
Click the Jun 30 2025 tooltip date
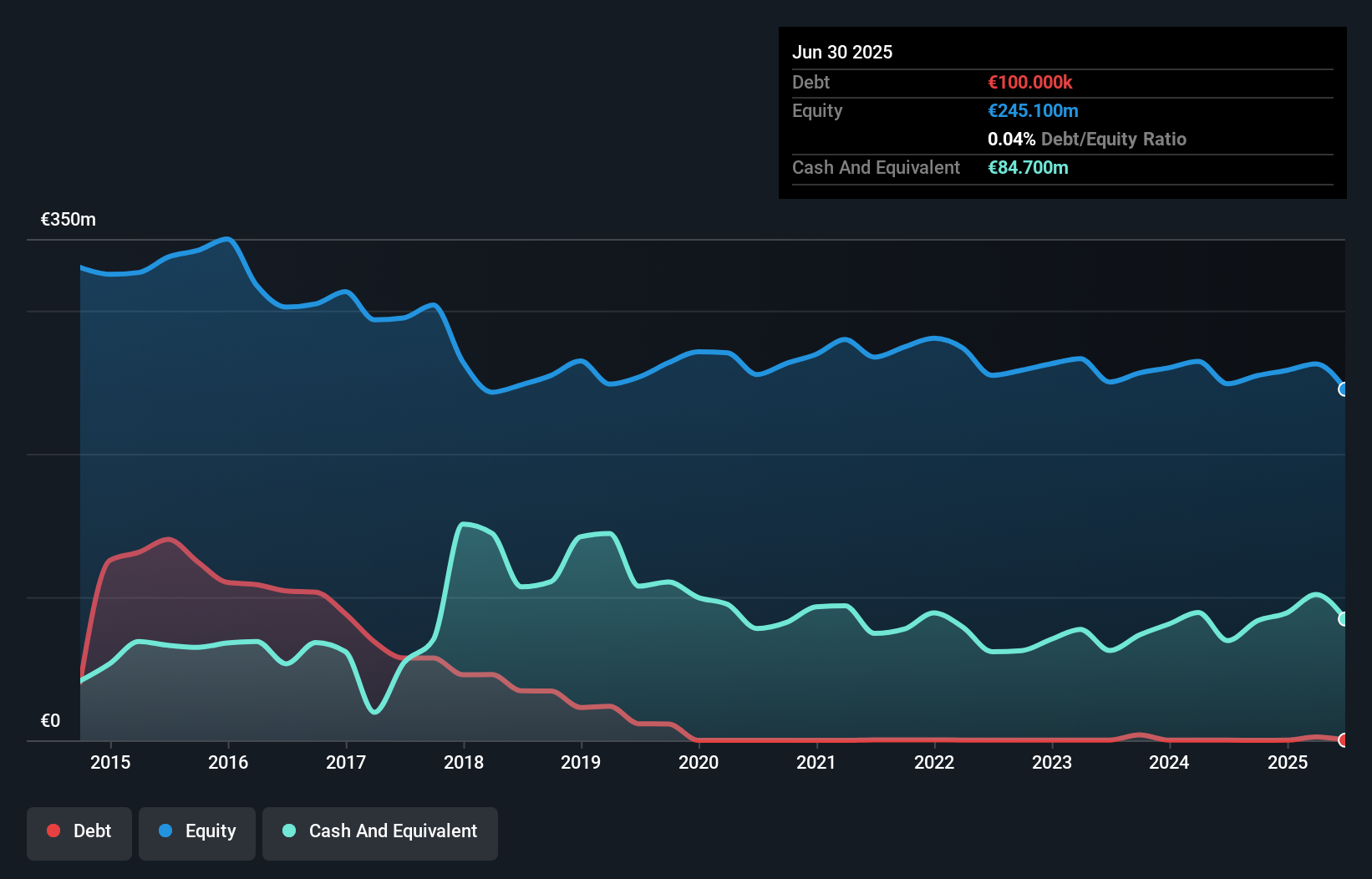point(842,52)
